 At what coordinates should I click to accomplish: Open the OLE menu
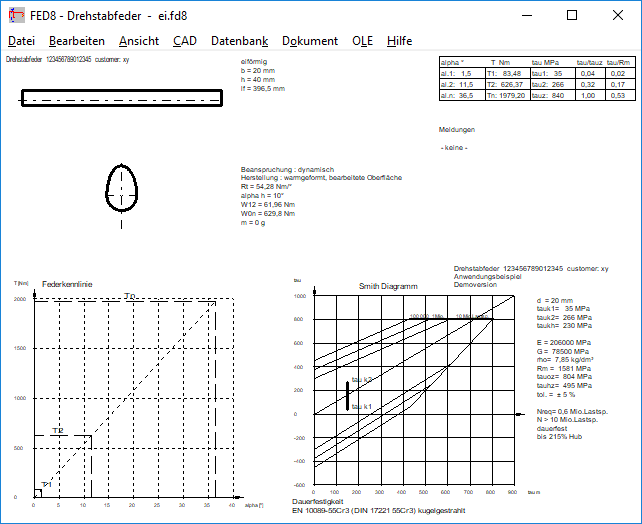coord(362,41)
